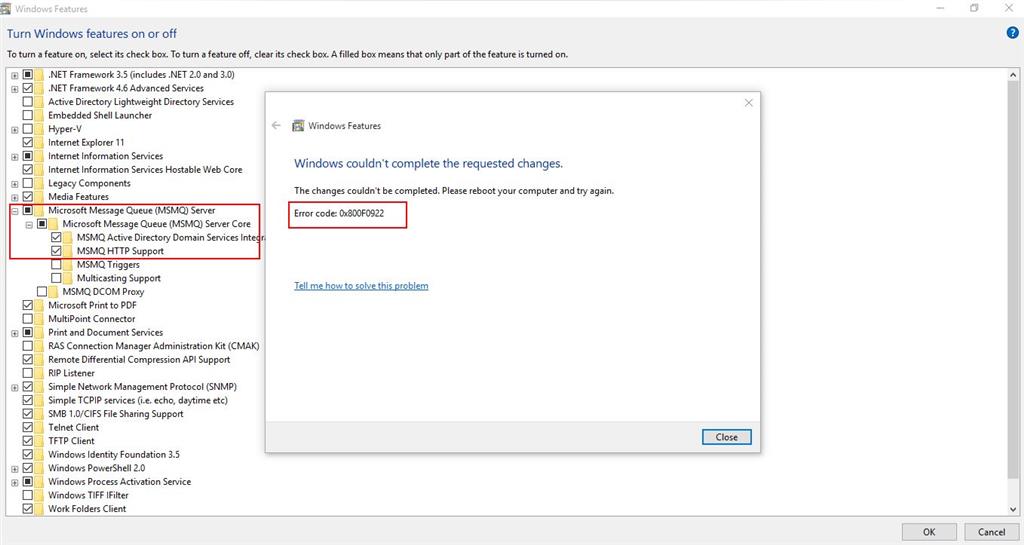The image size is (1024, 545).
Task: Click the OK button
Action: coord(929,531)
